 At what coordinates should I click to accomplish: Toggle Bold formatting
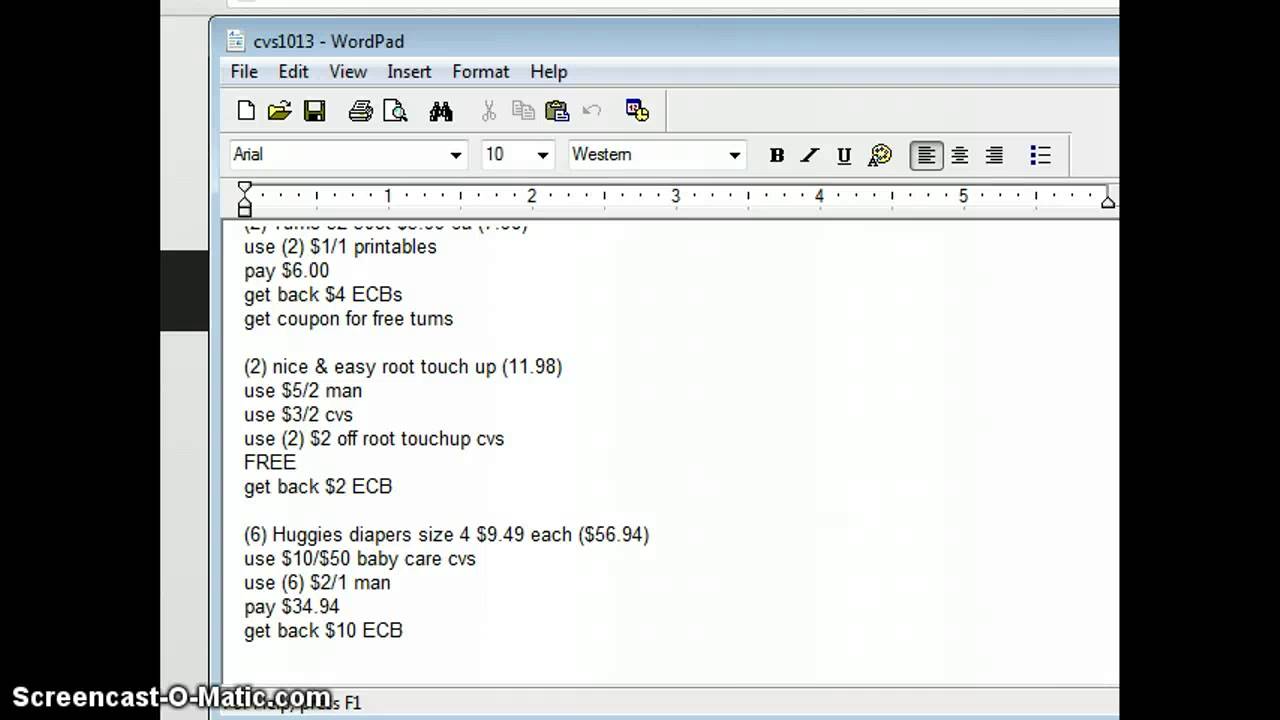pyautogui.click(x=776, y=155)
